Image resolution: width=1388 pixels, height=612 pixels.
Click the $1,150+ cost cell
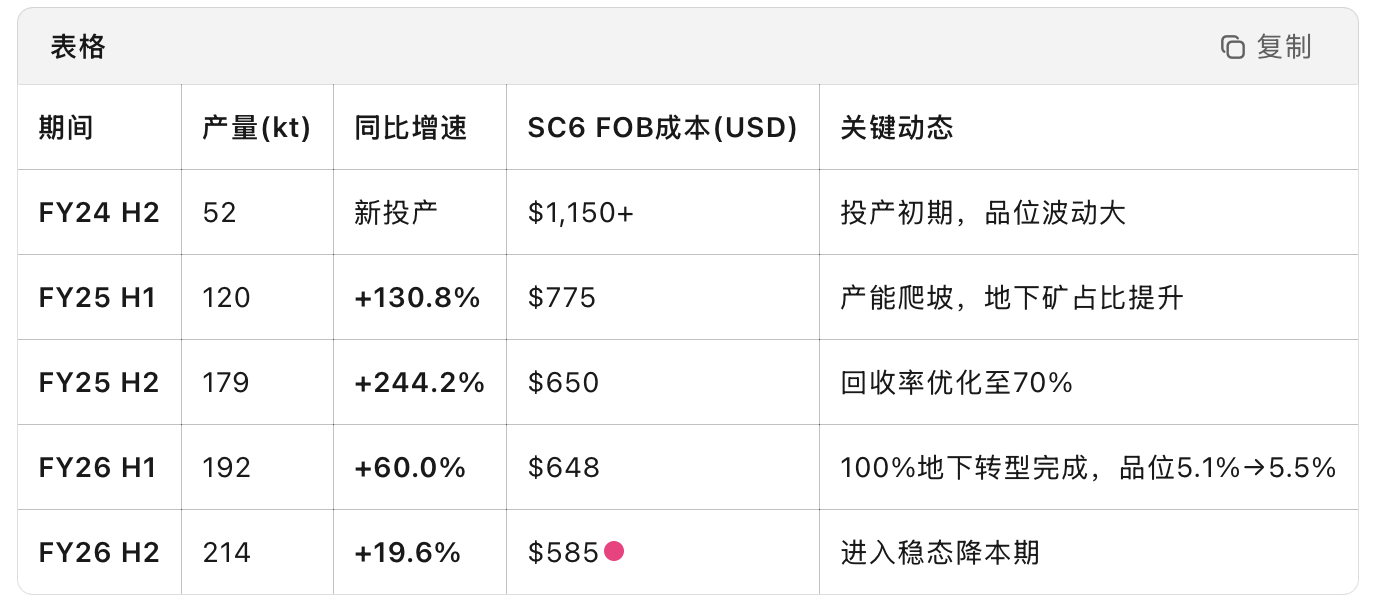[581, 213]
